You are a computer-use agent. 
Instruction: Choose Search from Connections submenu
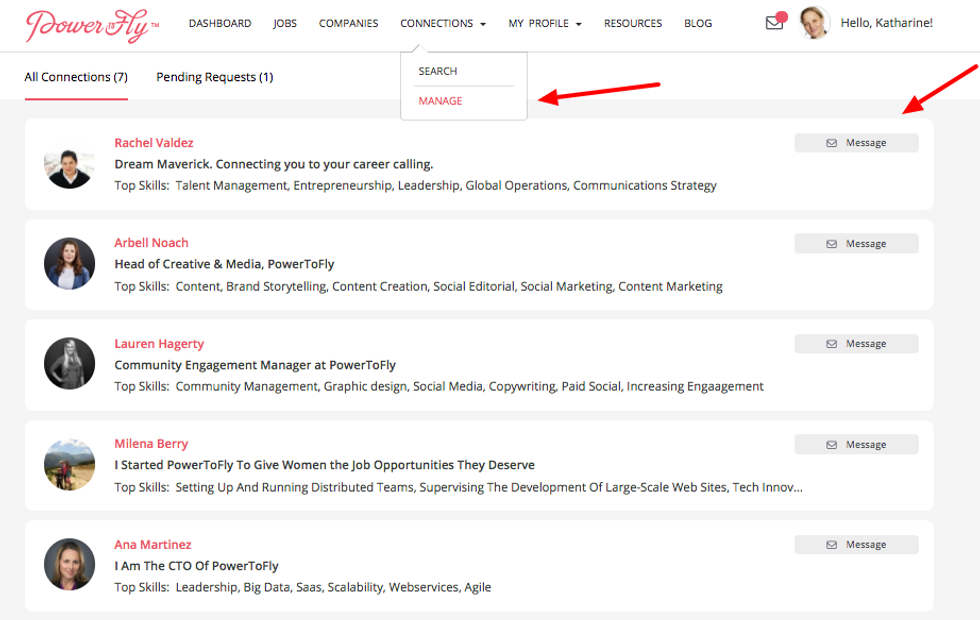(x=438, y=71)
